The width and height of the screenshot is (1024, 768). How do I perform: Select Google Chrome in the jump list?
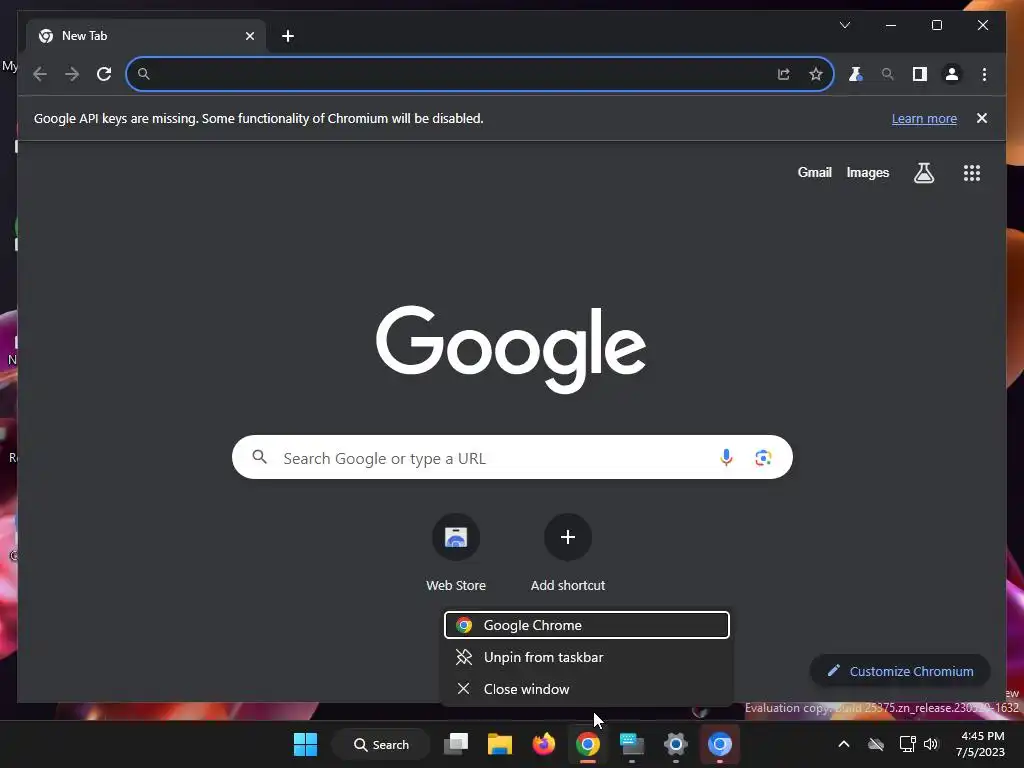(x=586, y=625)
